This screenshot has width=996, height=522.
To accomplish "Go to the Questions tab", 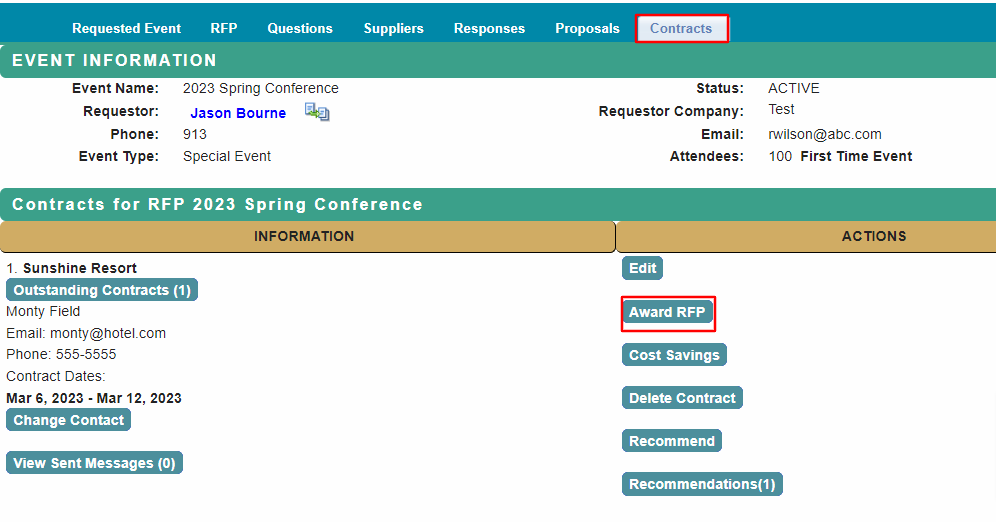I will [300, 28].
